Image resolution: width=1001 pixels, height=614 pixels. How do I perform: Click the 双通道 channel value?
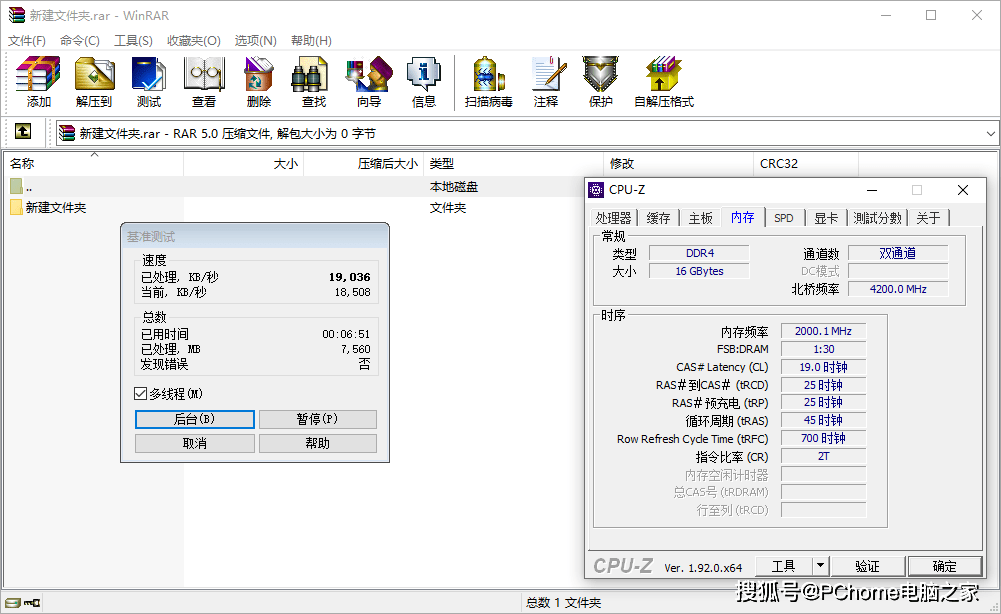898,253
